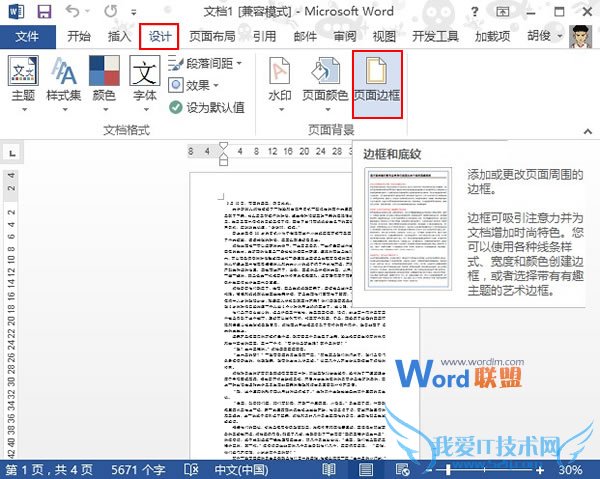Click the 页面边框 page borders button
The width and height of the screenshot is (600, 479).
click(x=377, y=84)
